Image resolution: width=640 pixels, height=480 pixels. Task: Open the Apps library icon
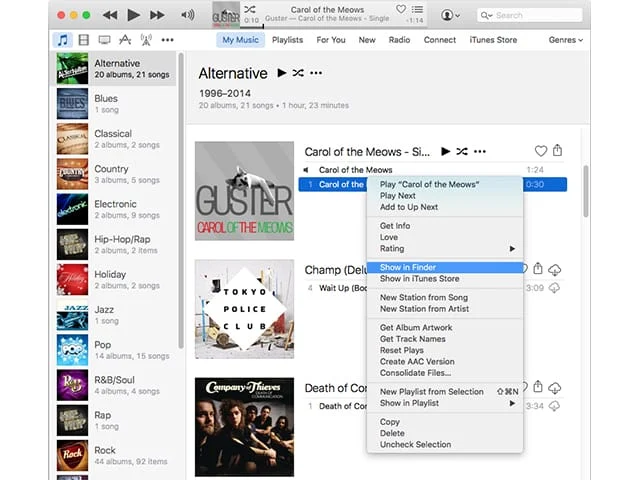pos(125,40)
